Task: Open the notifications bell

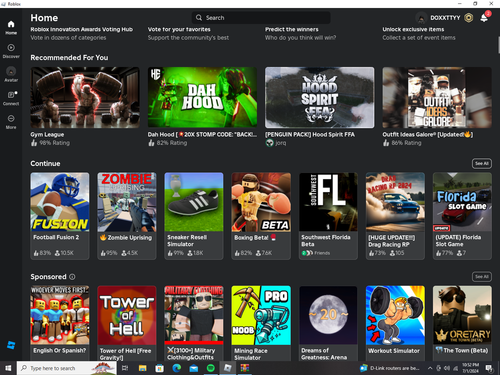Action: pyautogui.click(x=484, y=18)
